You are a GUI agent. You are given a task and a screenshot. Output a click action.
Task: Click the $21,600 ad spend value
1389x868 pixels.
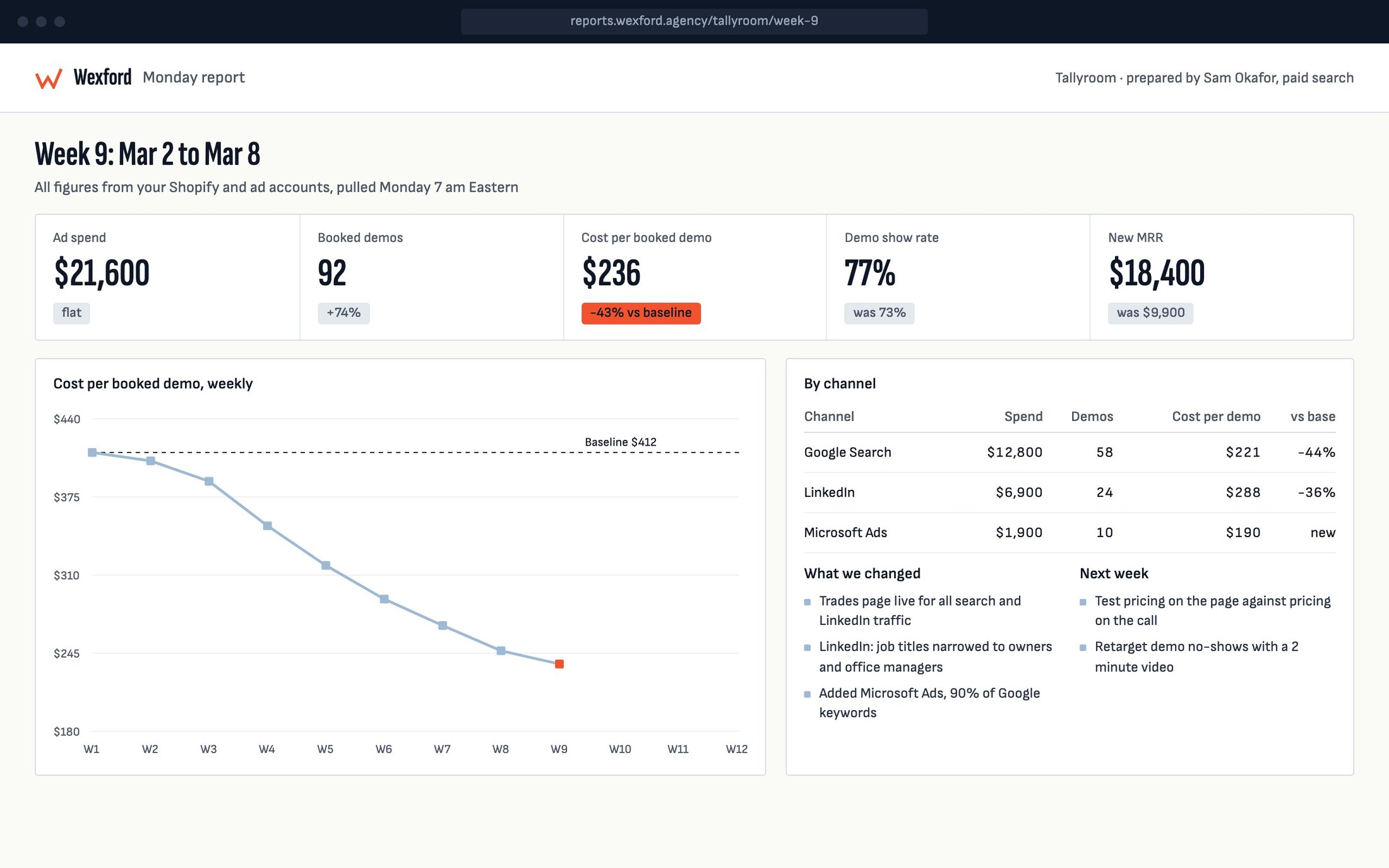click(x=102, y=273)
